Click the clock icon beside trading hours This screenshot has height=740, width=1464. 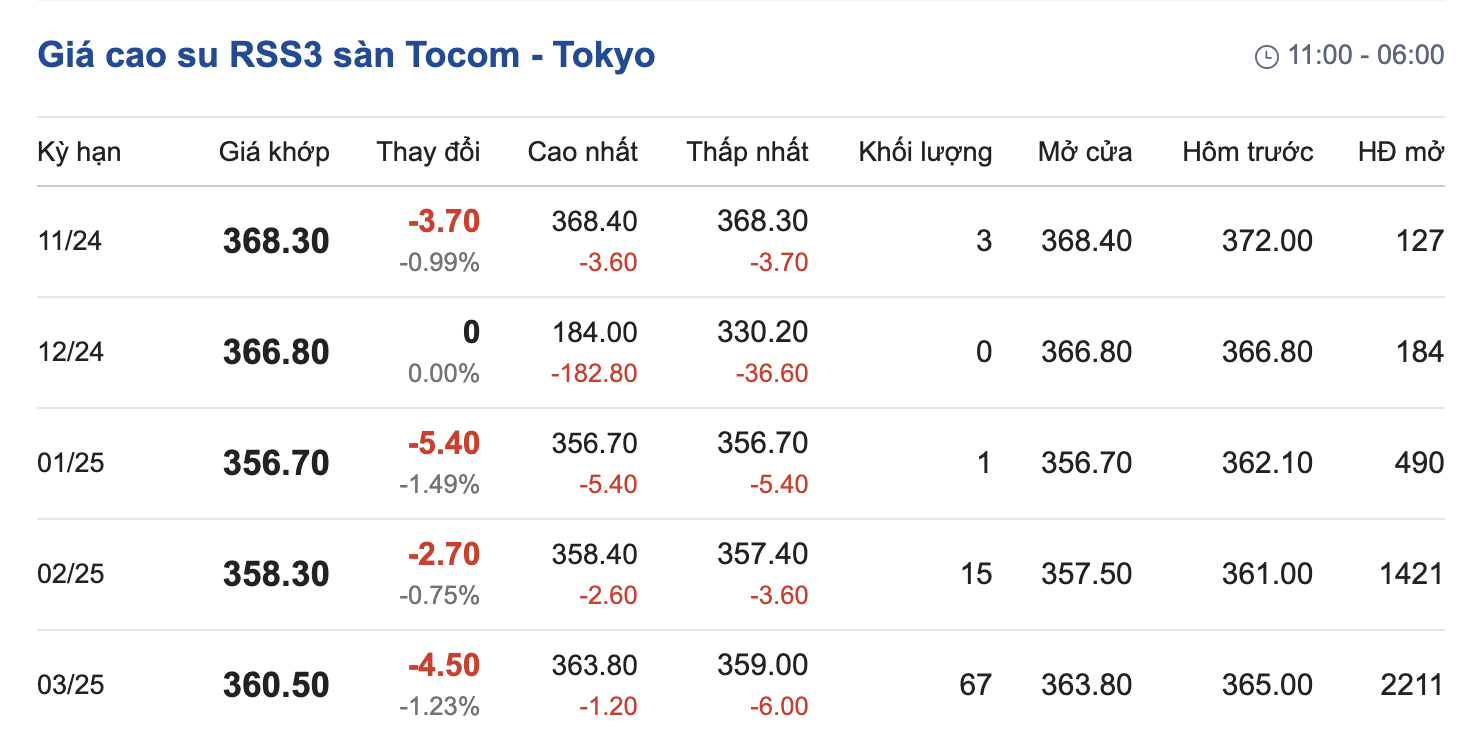tap(1266, 56)
